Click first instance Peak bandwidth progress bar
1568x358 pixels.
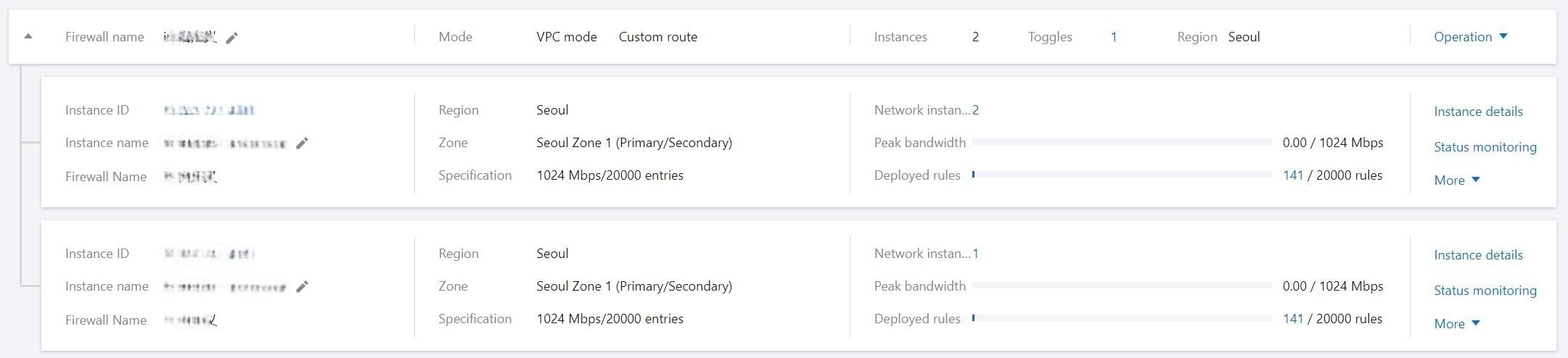pyautogui.click(x=1122, y=142)
